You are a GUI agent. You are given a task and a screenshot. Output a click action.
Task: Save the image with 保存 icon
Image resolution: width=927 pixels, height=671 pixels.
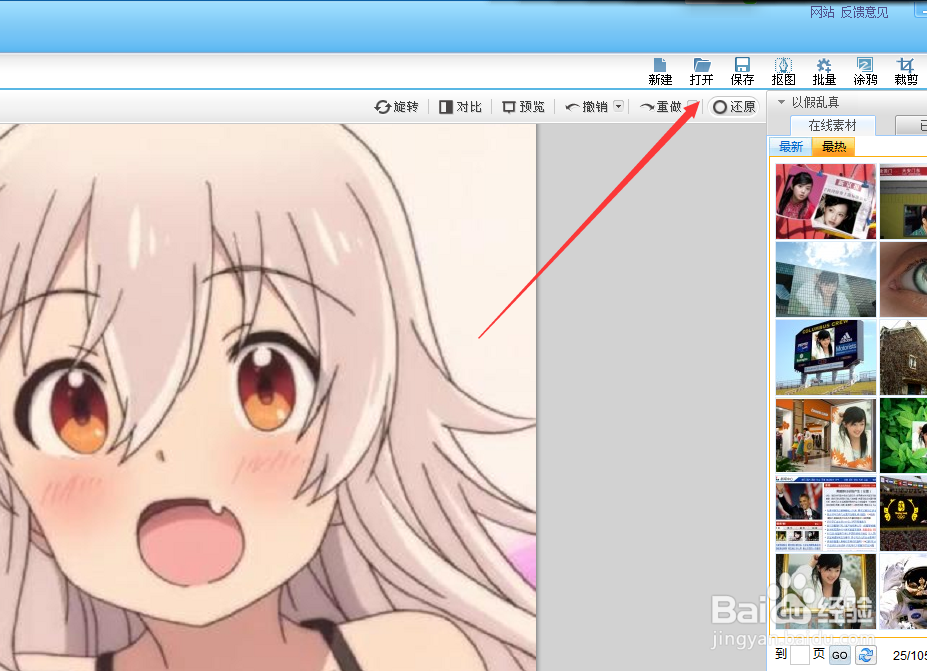pyautogui.click(x=742, y=72)
